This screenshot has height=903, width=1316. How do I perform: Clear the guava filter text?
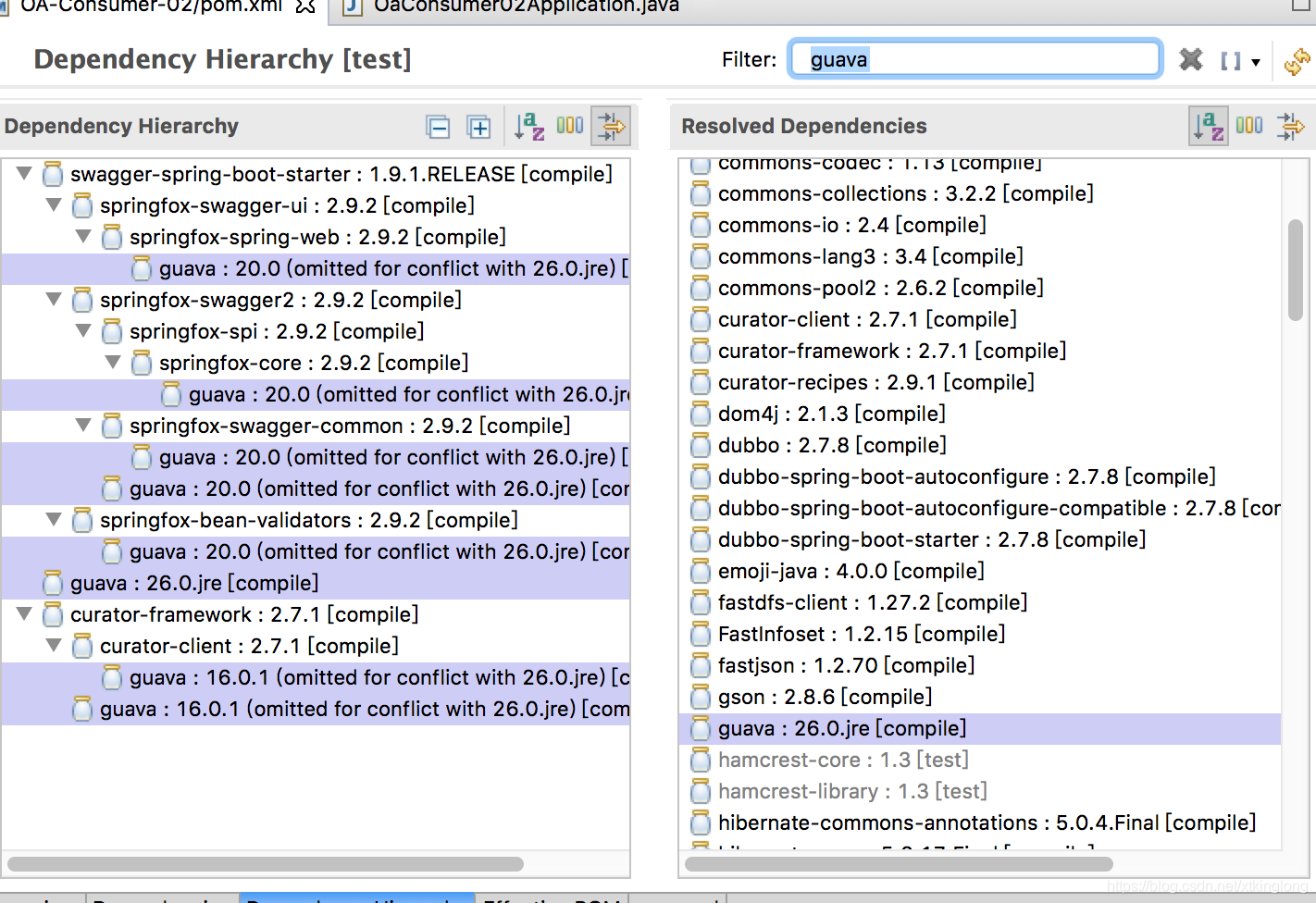(1190, 59)
